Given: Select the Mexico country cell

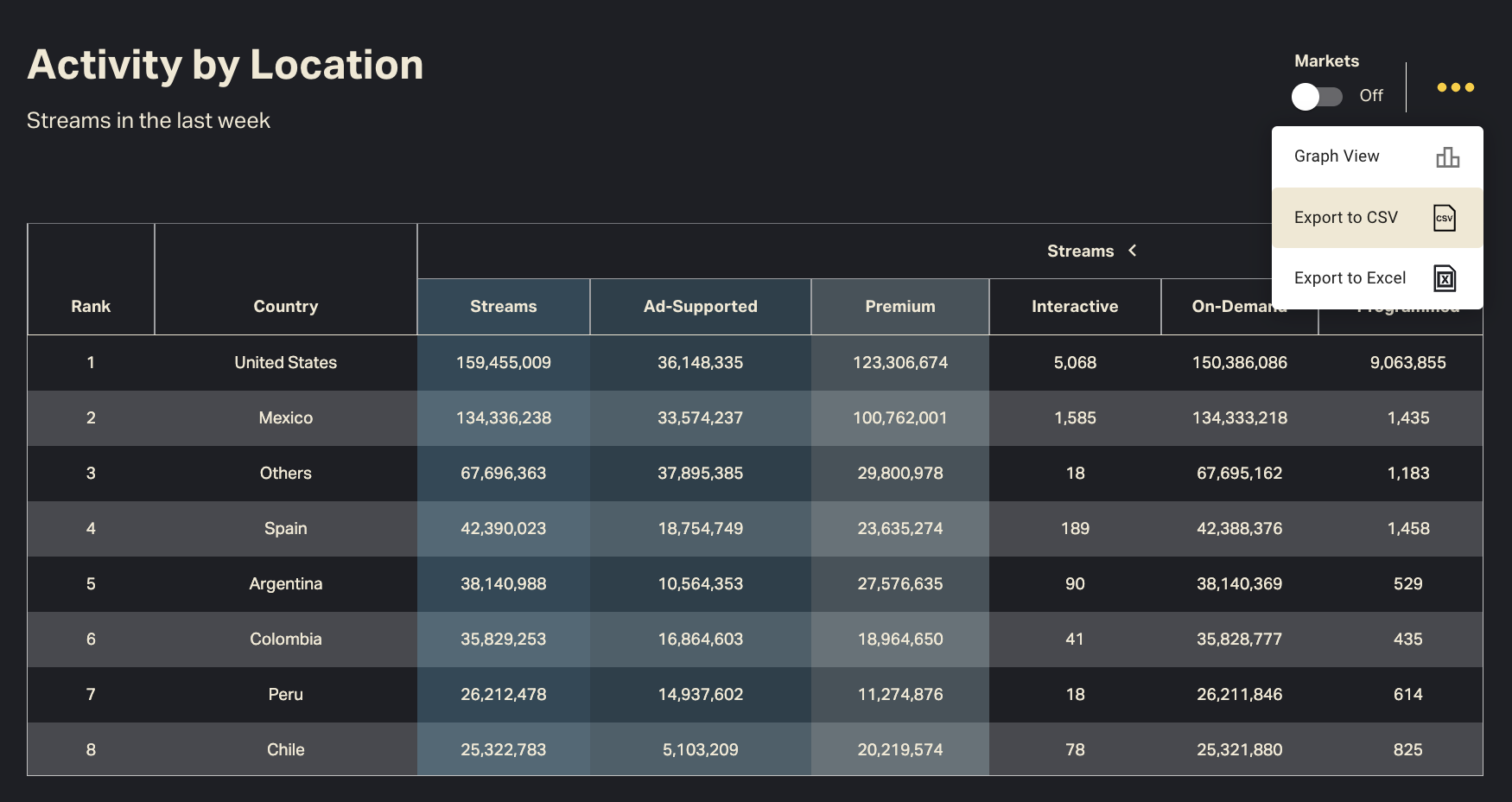Looking at the screenshot, I should (x=285, y=418).
